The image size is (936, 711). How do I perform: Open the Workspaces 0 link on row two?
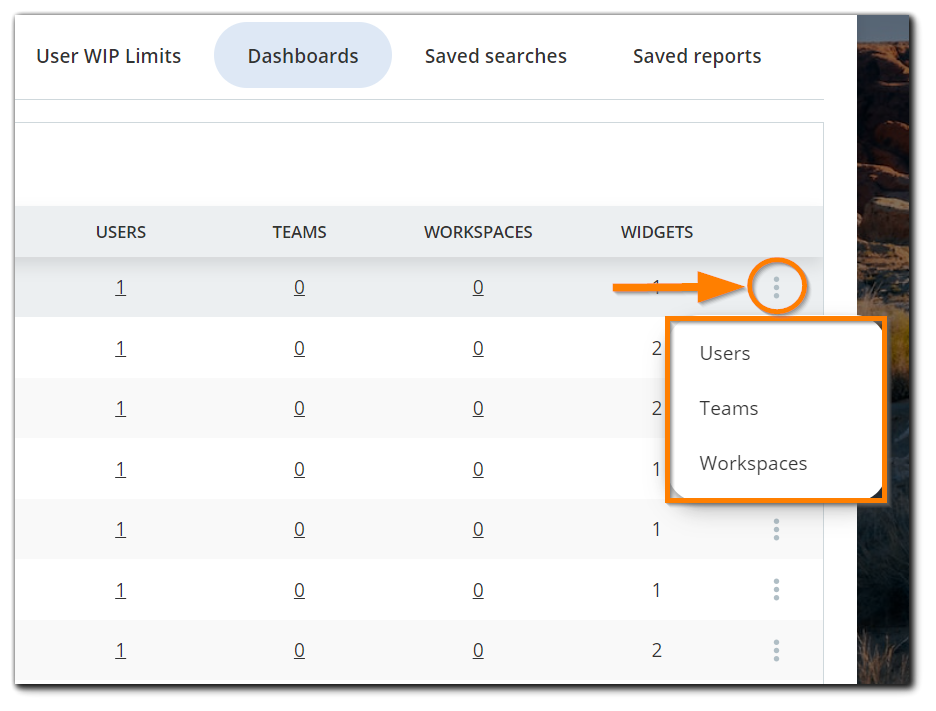[478, 348]
